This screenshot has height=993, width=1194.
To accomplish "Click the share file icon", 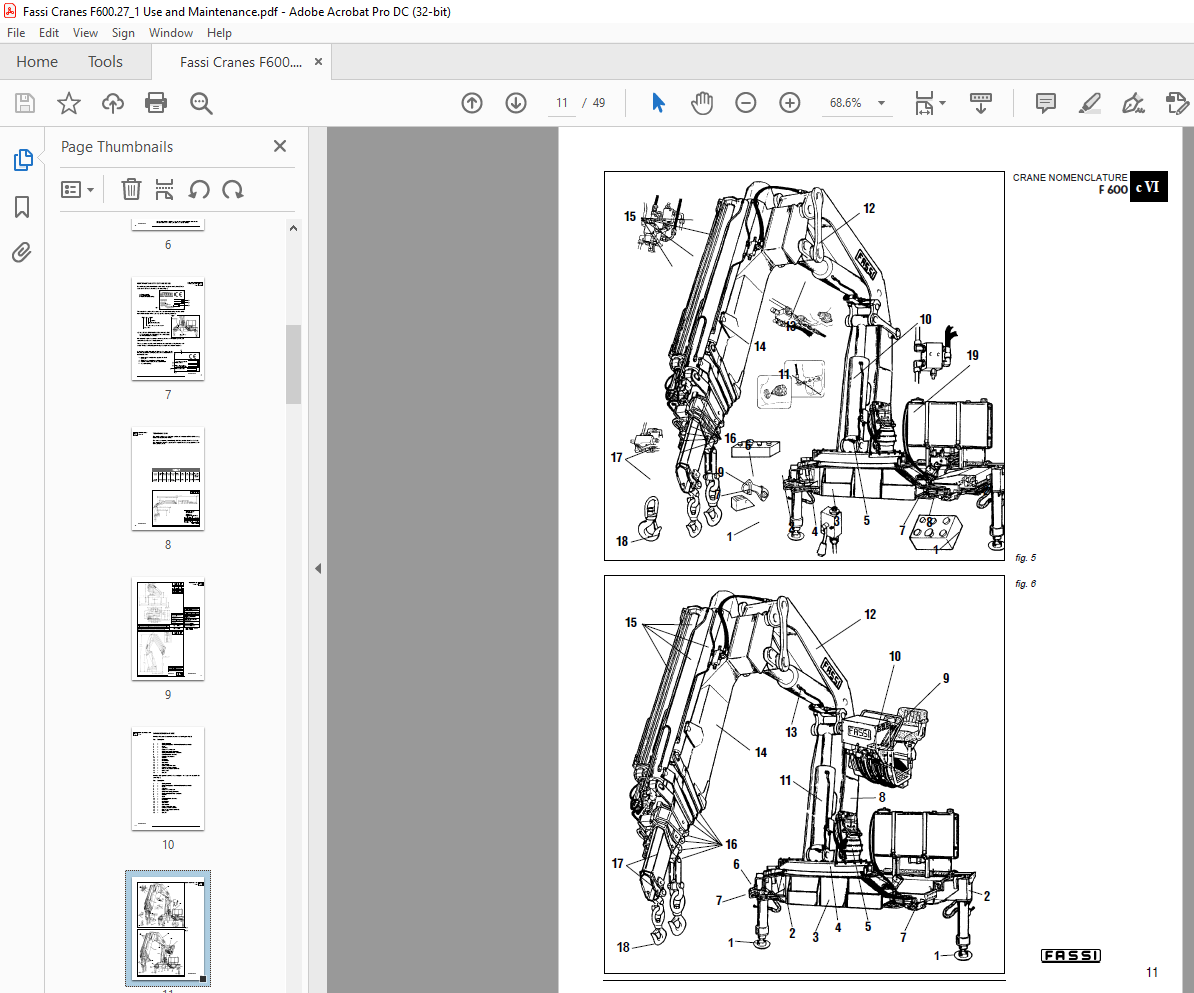I will [x=1177, y=103].
